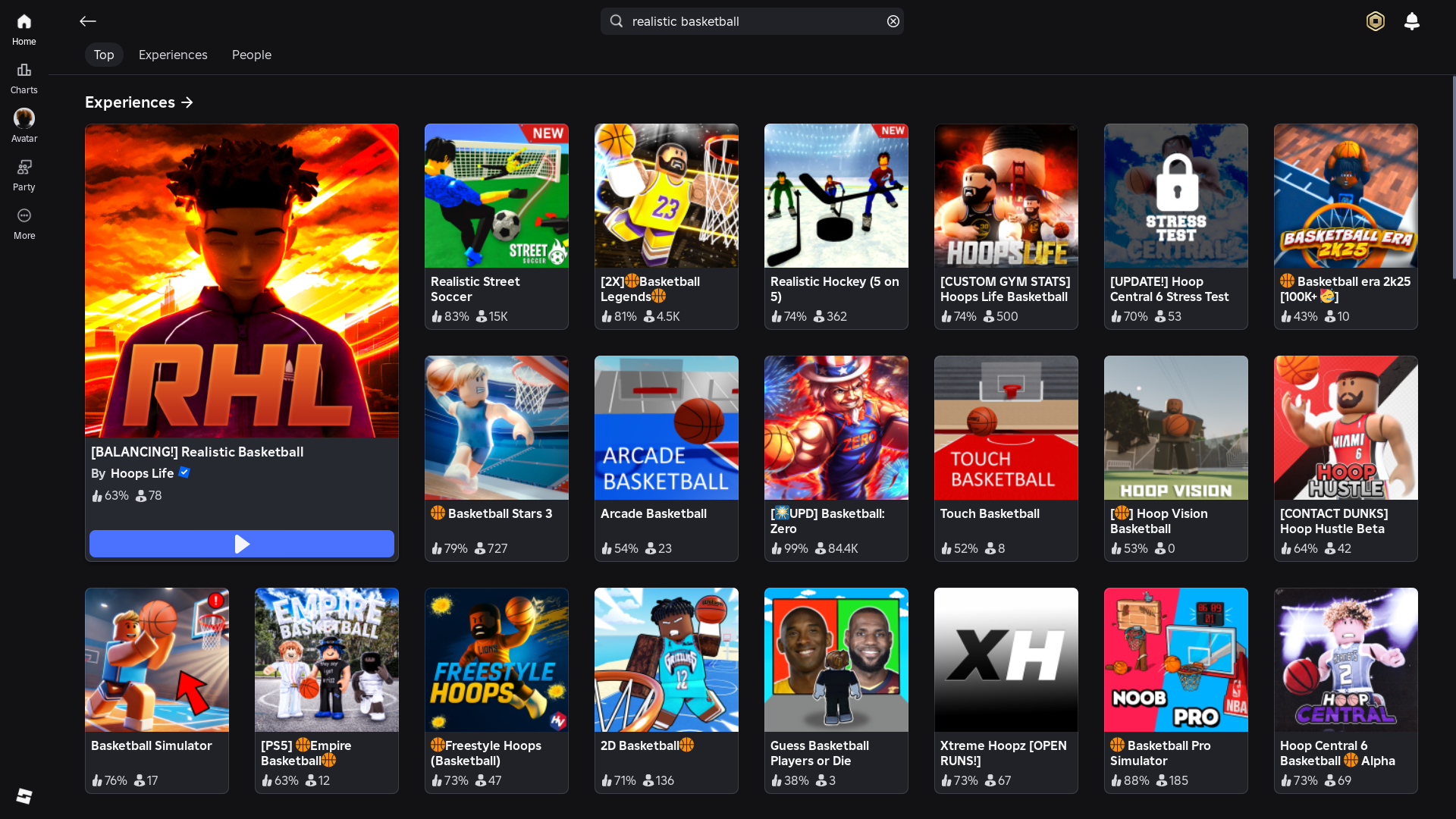Image resolution: width=1456 pixels, height=819 pixels.
Task: Open the RHL featured game thumbnail
Action: (242, 281)
